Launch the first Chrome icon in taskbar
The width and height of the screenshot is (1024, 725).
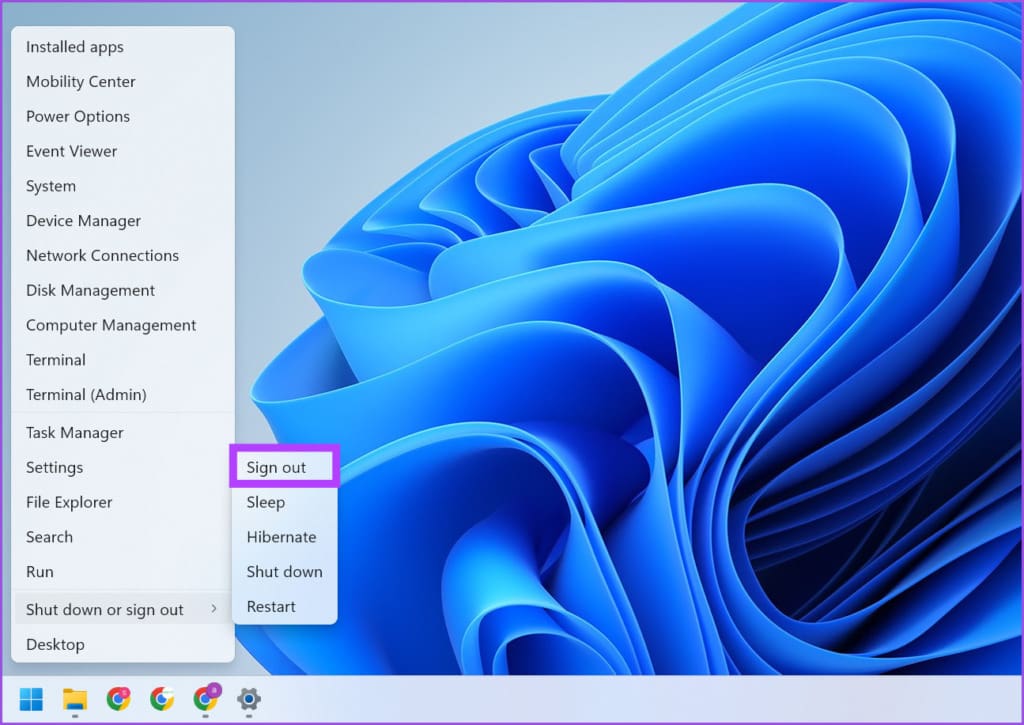coord(118,699)
